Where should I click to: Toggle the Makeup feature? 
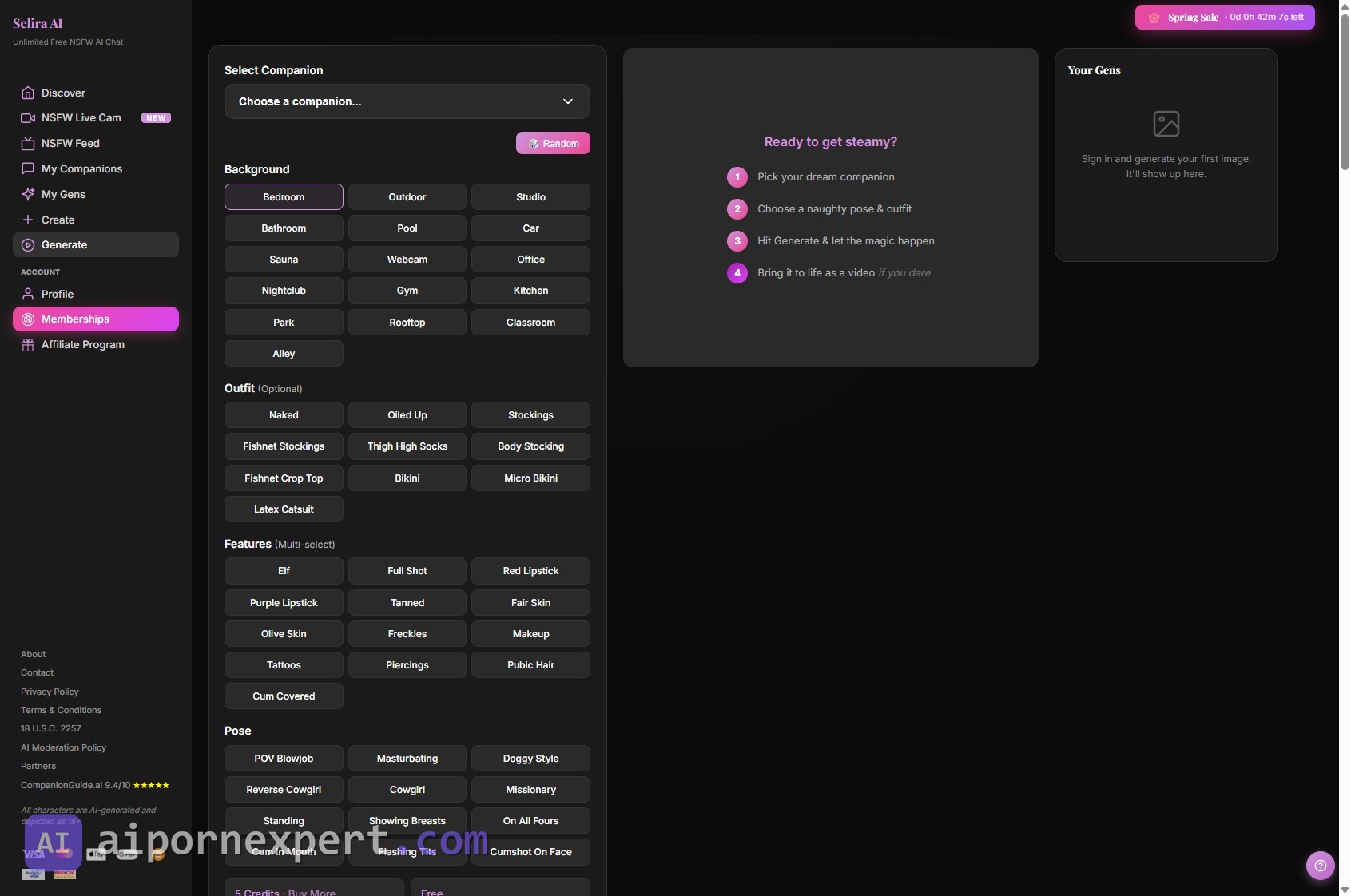point(530,634)
